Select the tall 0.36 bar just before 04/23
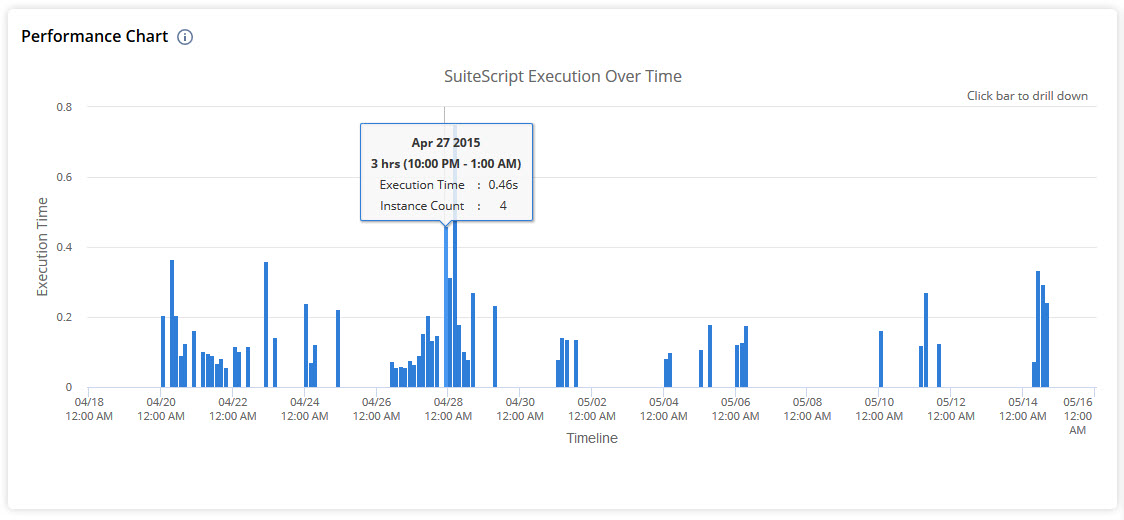Screen dimensions: 1124x520 tap(266, 324)
